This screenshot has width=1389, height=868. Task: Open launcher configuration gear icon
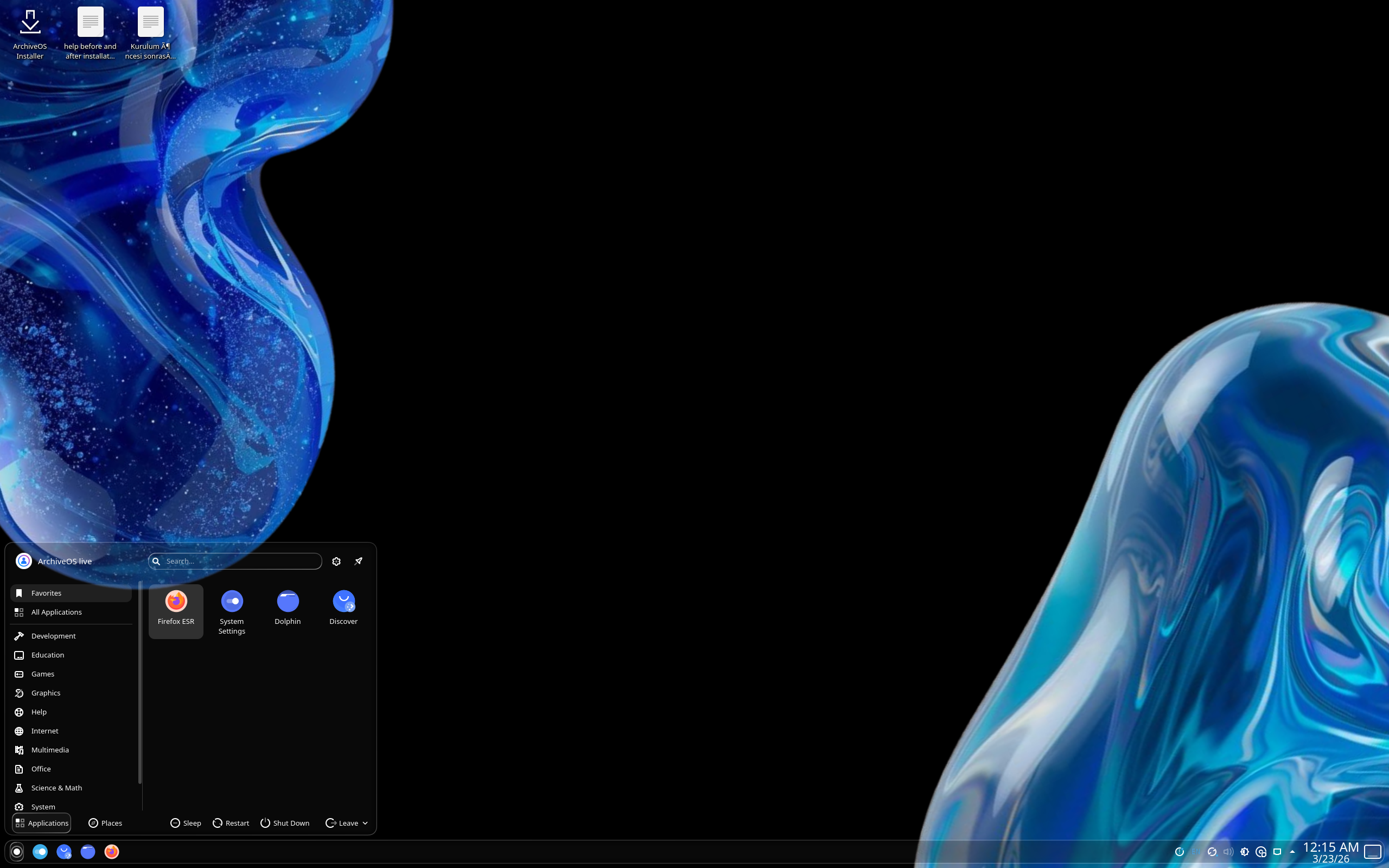pyautogui.click(x=336, y=561)
